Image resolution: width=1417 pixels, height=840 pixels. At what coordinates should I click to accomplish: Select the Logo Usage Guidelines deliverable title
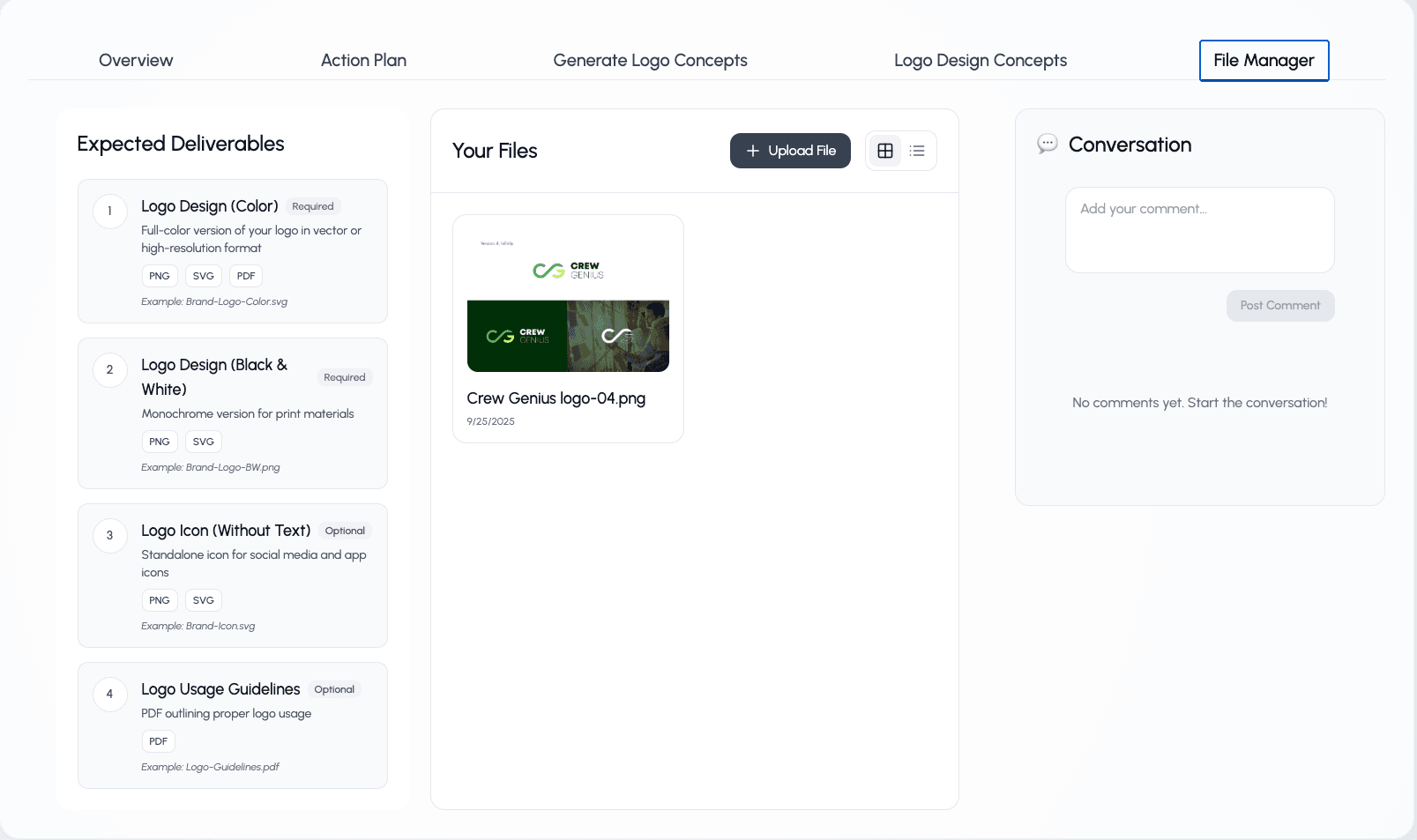(x=220, y=689)
